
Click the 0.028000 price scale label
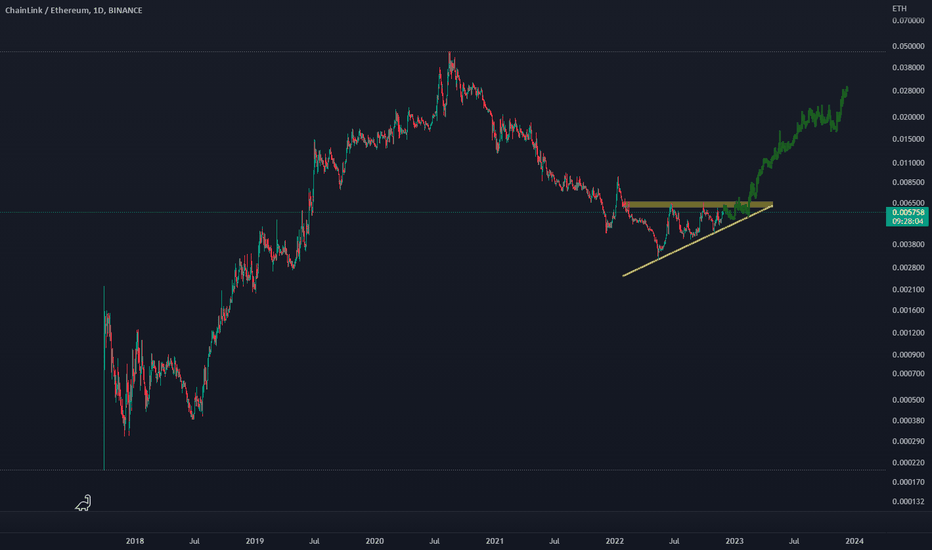(x=908, y=91)
